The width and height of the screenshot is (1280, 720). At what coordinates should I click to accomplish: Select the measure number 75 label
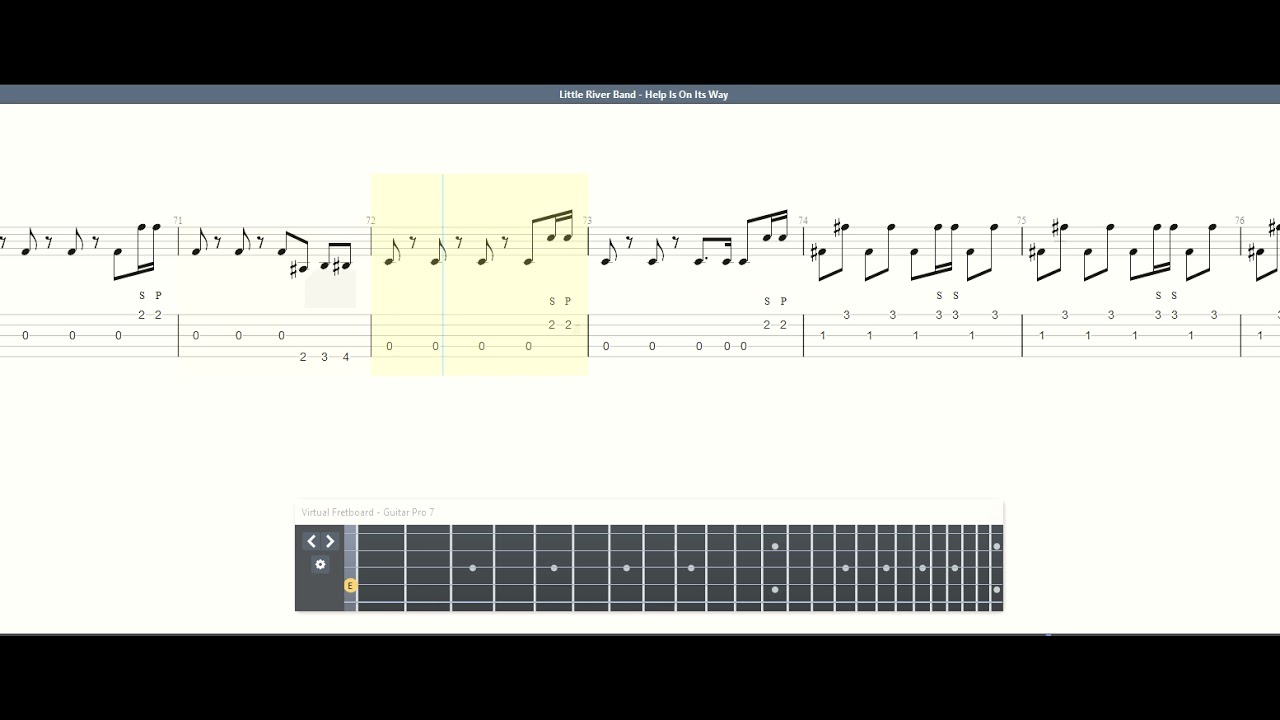point(1021,221)
